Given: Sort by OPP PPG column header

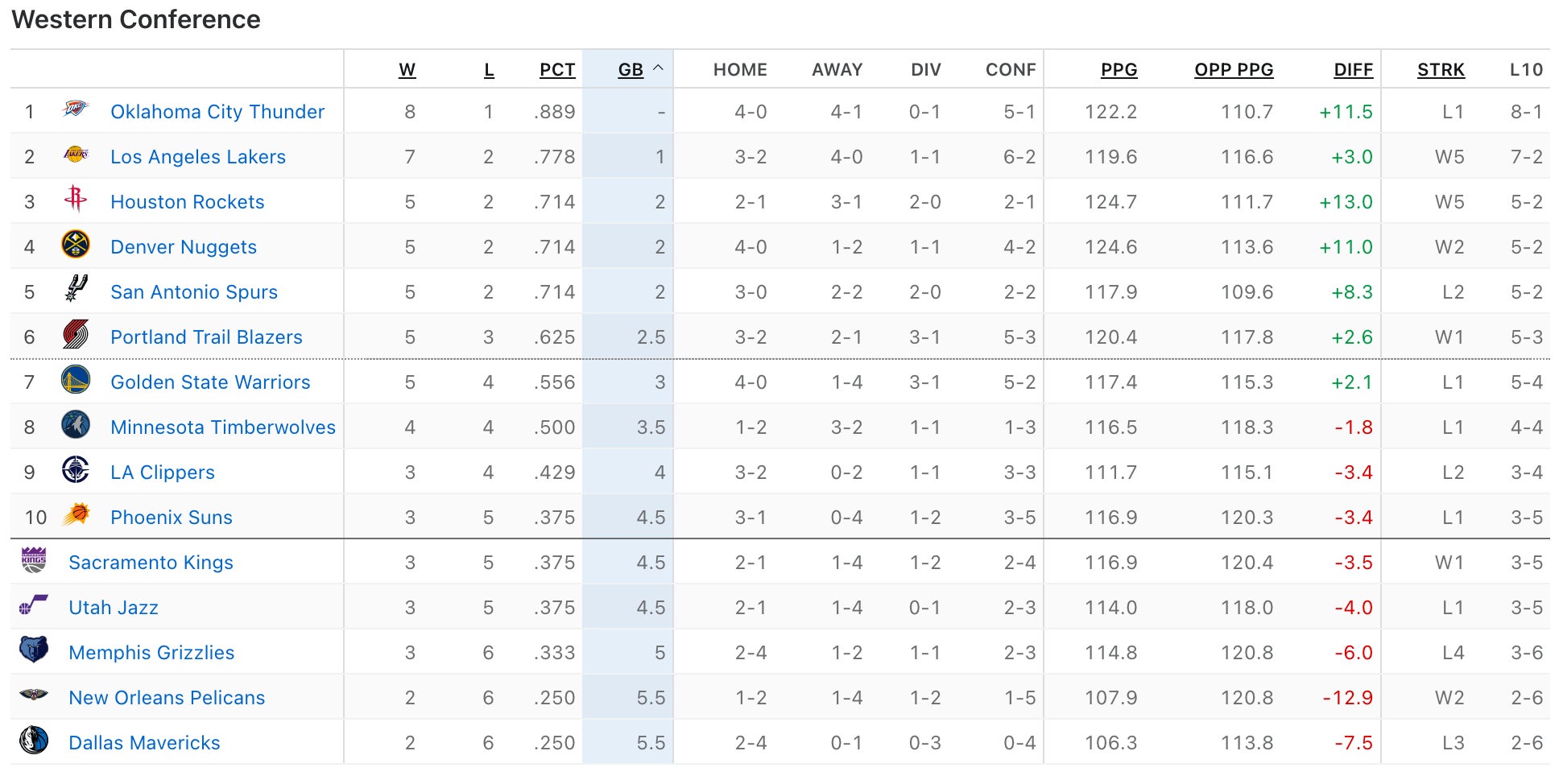Looking at the screenshot, I should click(x=1234, y=70).
